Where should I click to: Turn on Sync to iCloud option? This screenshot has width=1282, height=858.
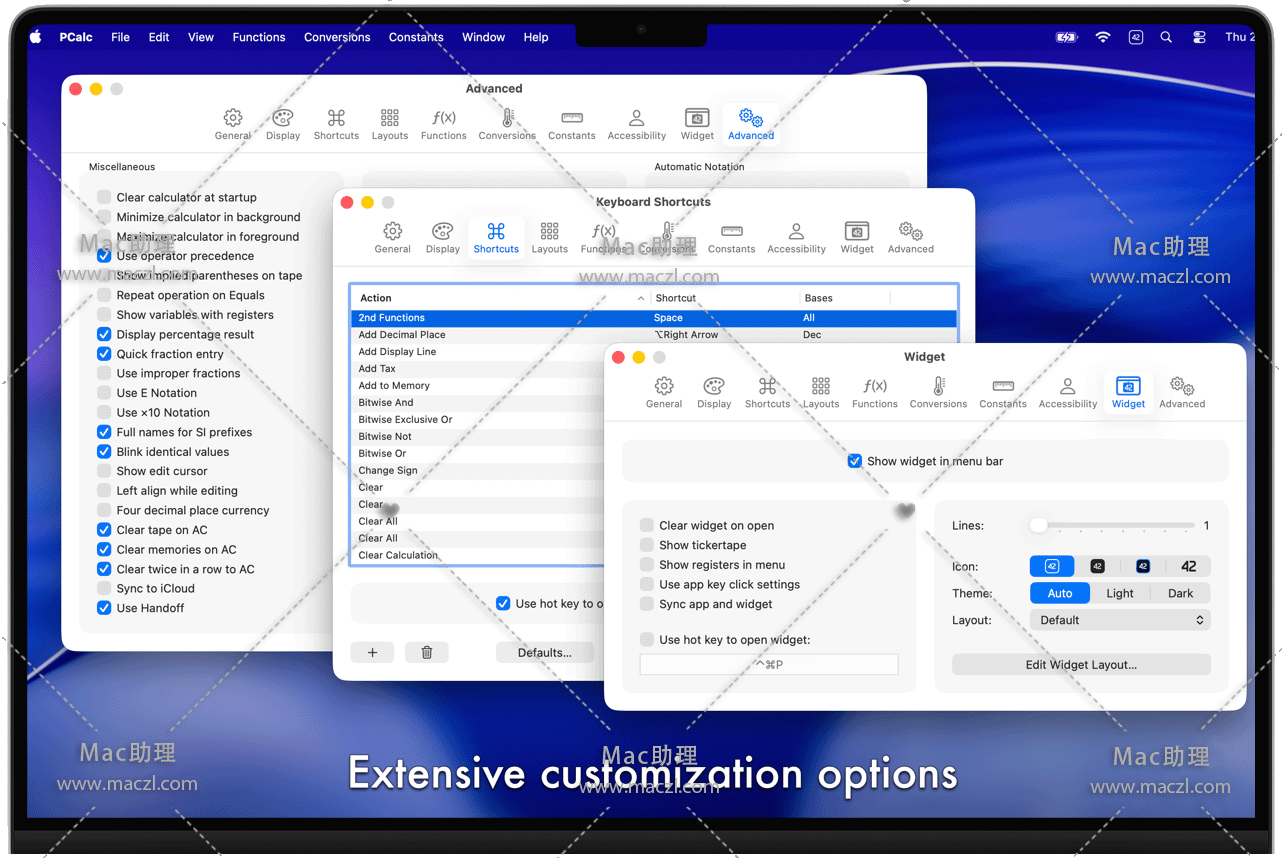coord(104,588)
